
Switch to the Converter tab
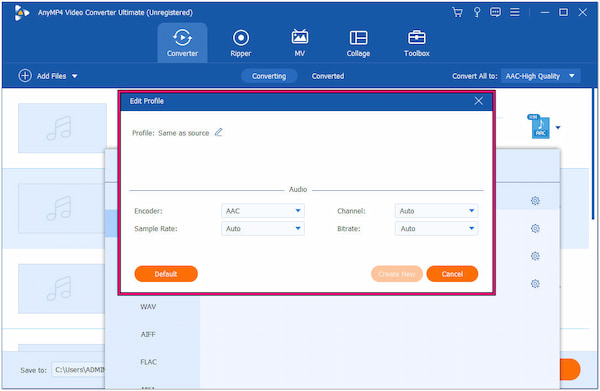click(x=182, y=43)
